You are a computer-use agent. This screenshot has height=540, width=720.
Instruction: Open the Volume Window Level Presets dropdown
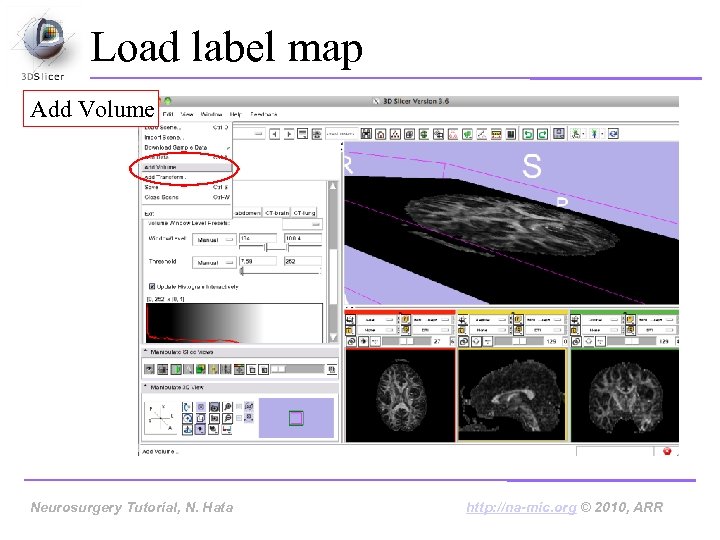[x=302, y=225]
